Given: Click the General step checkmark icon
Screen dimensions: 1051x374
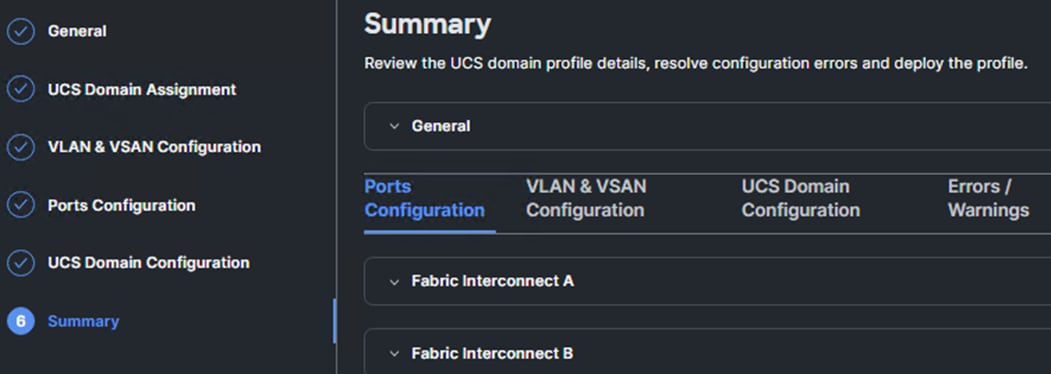Looking at the screenshot, I should (21, 32).
